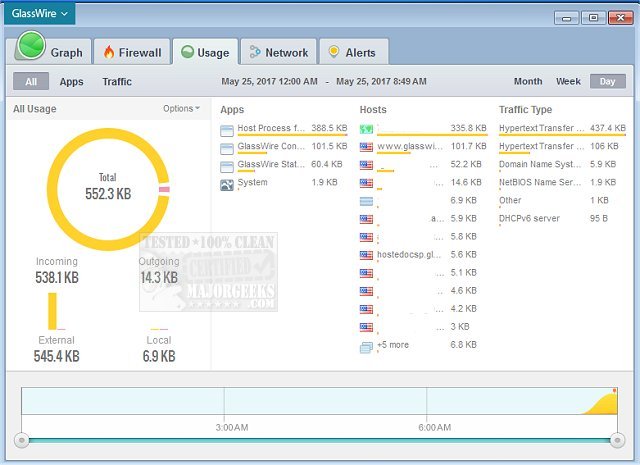This screenshot has width=640, height=465.
Task: Switch time range to Day
Action: pos(608,81)
